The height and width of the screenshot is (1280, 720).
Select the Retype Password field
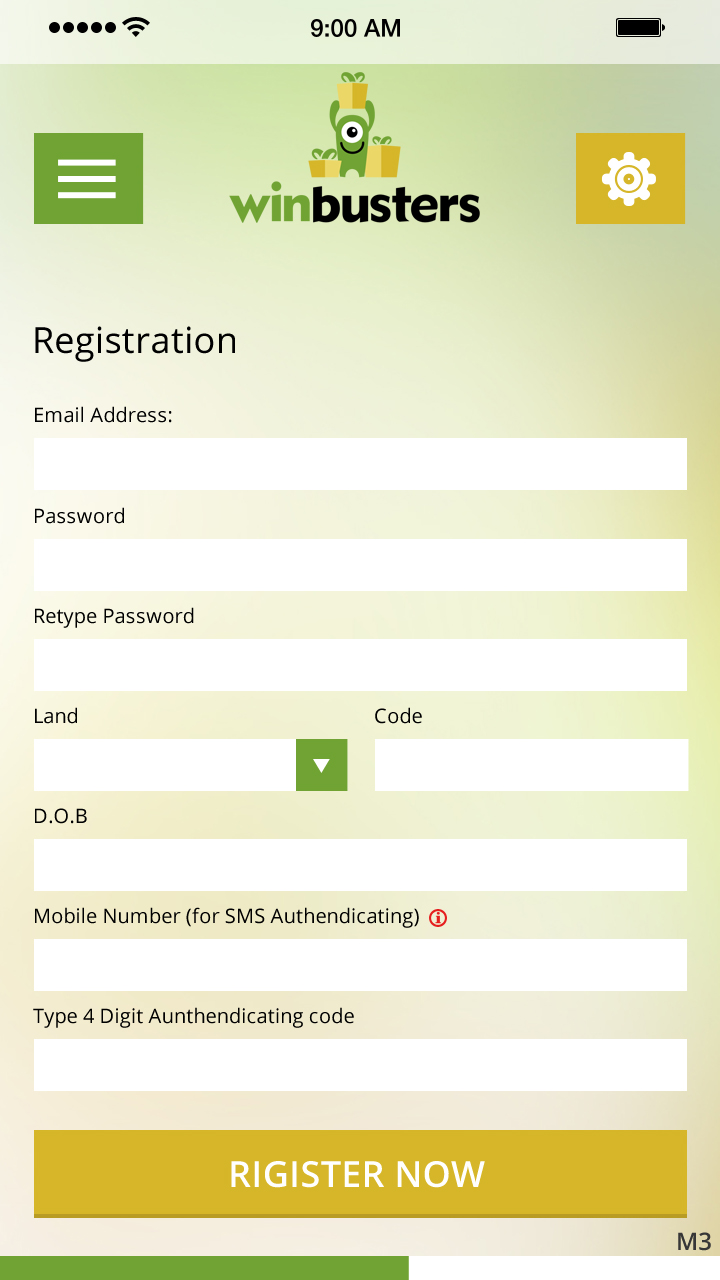click(x=360, y=665)
